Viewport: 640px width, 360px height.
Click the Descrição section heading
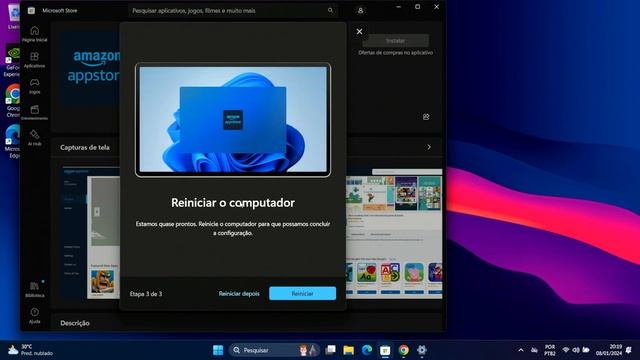75,323
